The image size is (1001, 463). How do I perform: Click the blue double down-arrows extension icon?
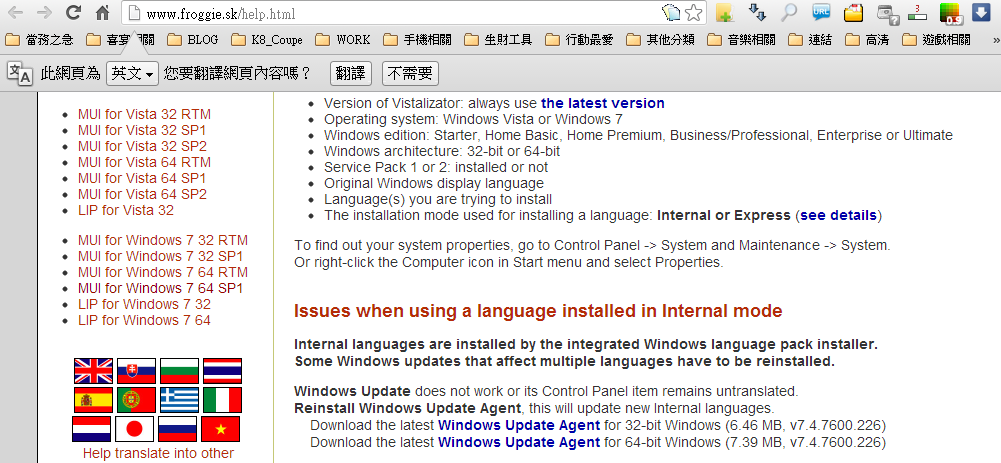[756, 13]
